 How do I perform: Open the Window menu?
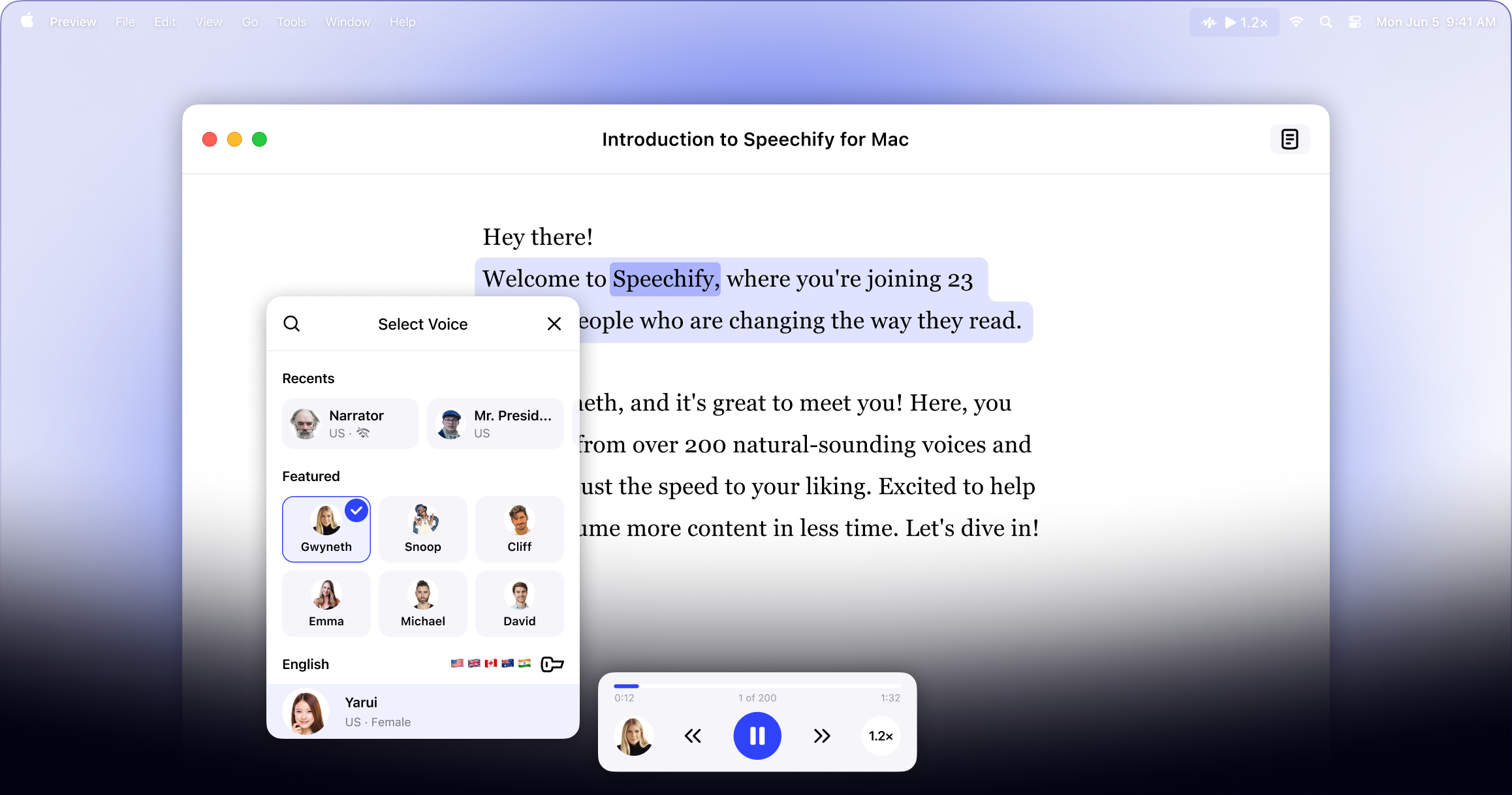(x=348, y=22)
